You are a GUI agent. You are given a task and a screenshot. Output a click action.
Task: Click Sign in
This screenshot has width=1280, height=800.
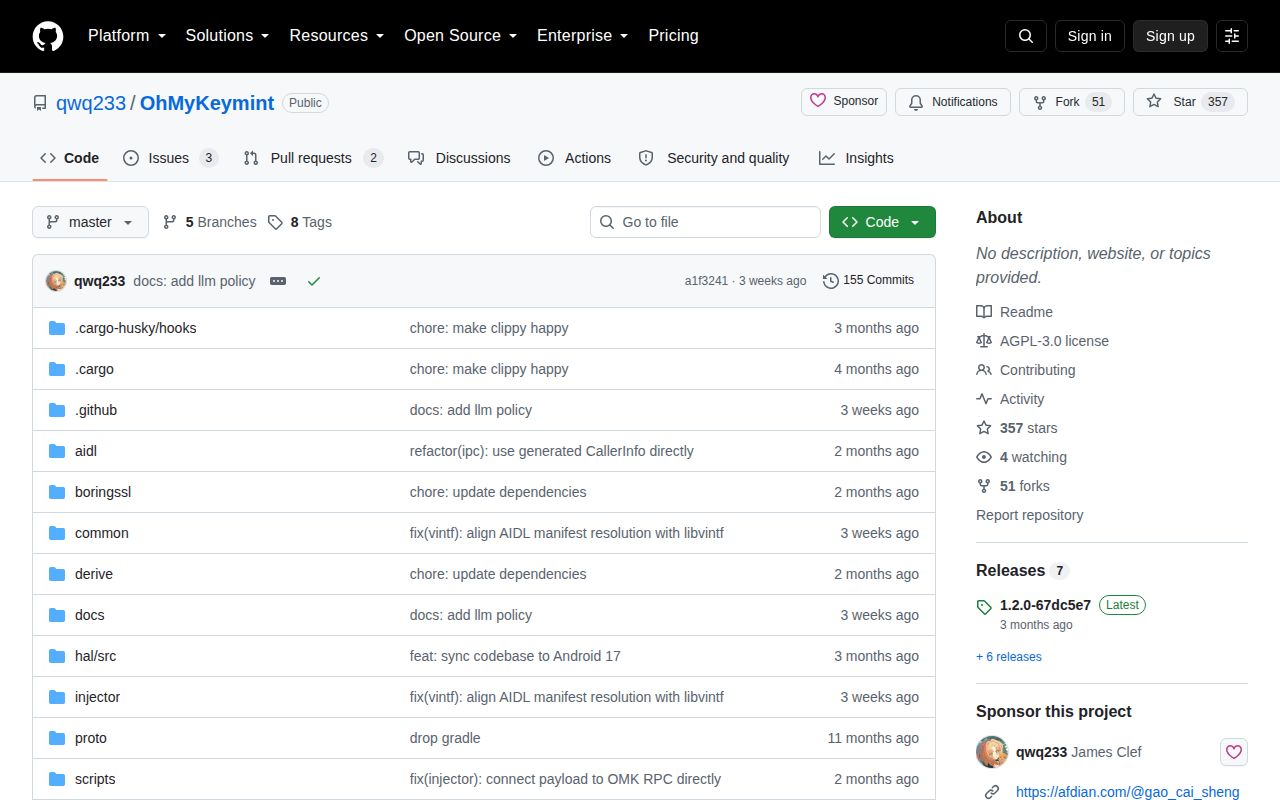[1089, 36]
